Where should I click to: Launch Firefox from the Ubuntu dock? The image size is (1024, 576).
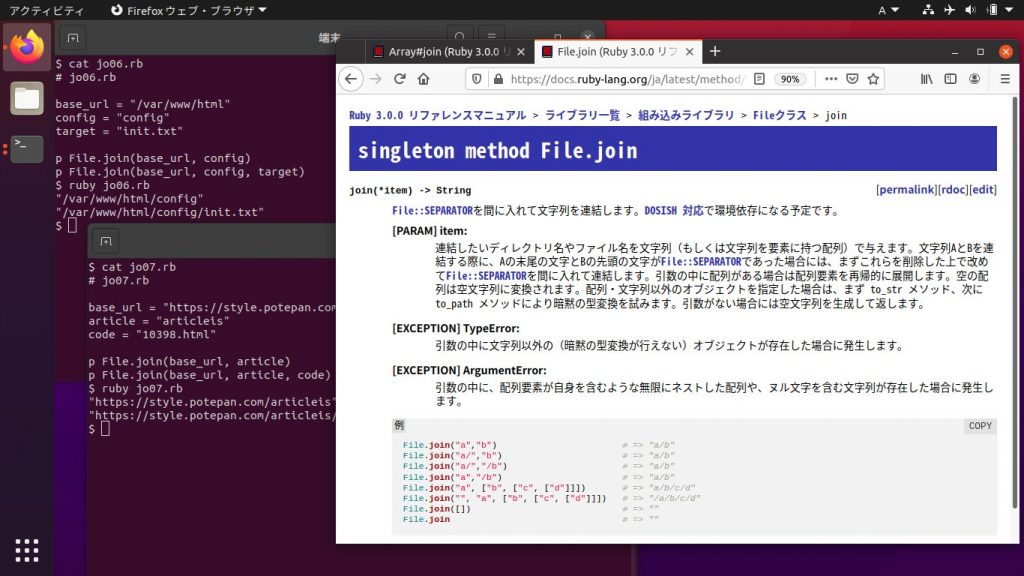[26, 46]
